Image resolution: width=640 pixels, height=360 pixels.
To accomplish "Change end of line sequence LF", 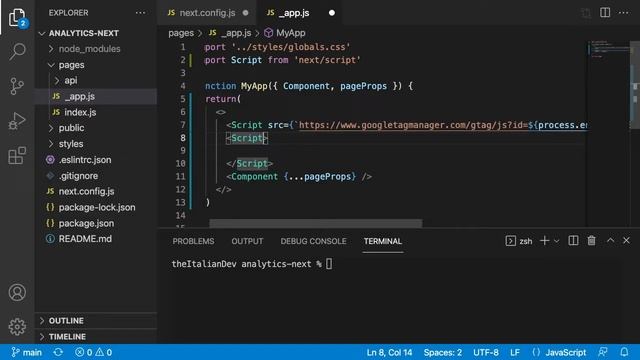I will (515, 352).
